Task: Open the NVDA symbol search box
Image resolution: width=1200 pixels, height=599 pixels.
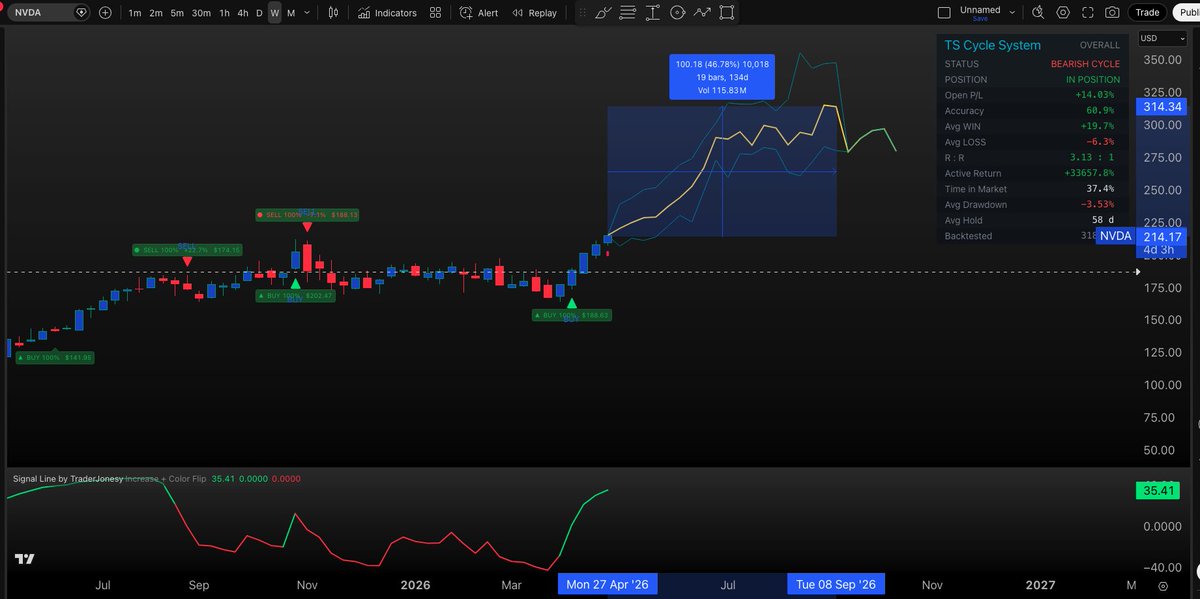Action: tap(50, 13)
